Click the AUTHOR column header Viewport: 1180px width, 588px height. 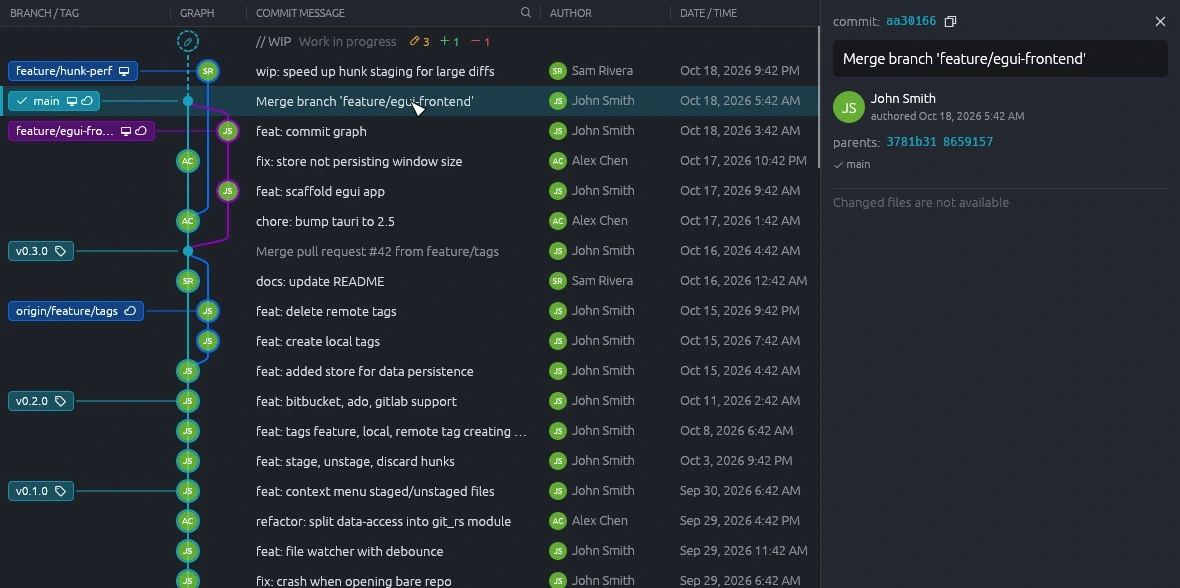click(x=570, y=13)
